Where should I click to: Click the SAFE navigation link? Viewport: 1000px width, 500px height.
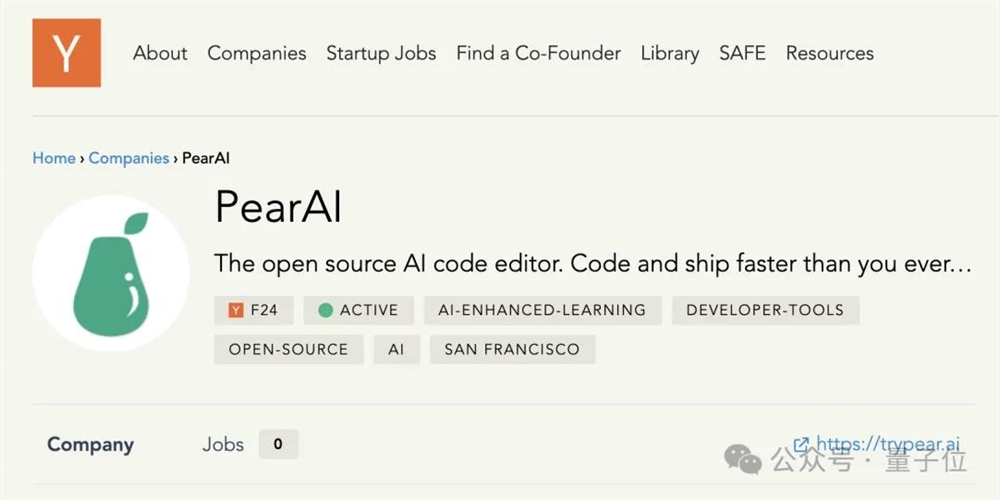tap(742, 53)
